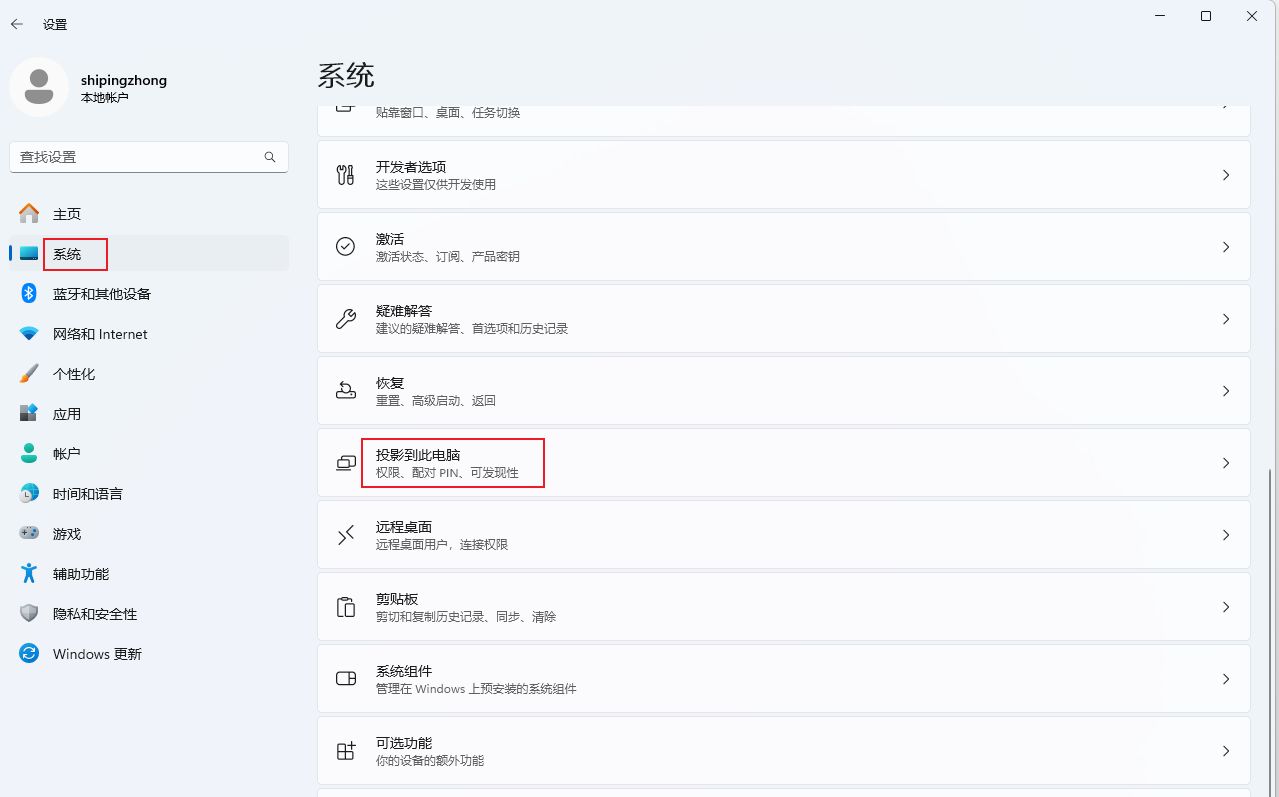
Task: Click the recovery icon
Action: tap(346, 391)
